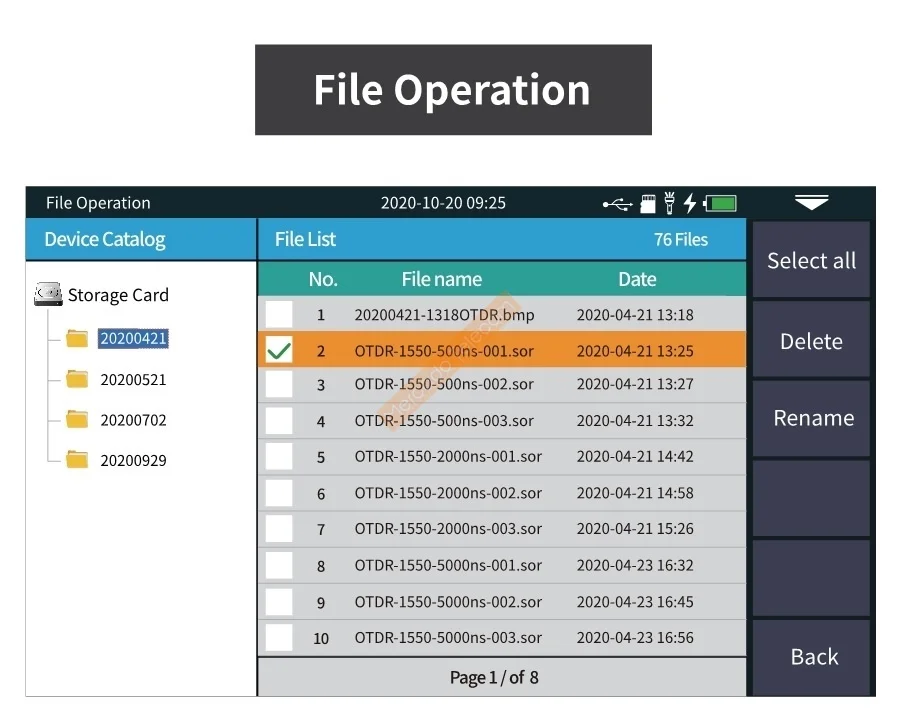Screen dimensions: 899x723
Task: Select the highlighted 20200421 folder in tree
Action: (133, 339)
